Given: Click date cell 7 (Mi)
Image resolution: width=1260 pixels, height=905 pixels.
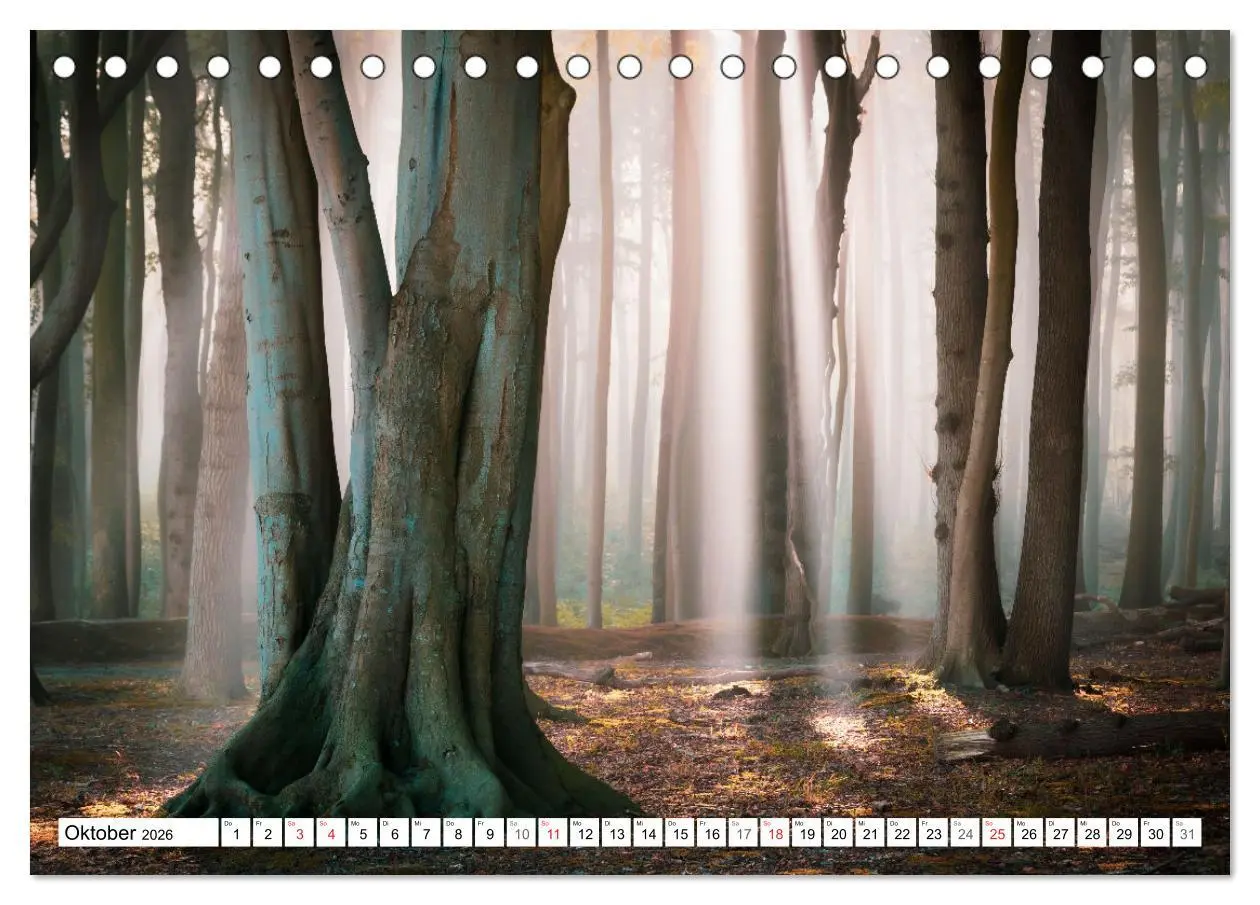Looking at the screenshot, I should click(x=426, y=832).
